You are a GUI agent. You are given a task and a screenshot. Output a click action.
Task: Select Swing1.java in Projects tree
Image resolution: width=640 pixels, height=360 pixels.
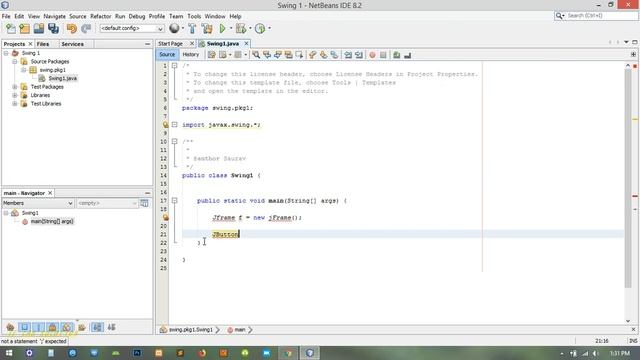coord(62,78)
